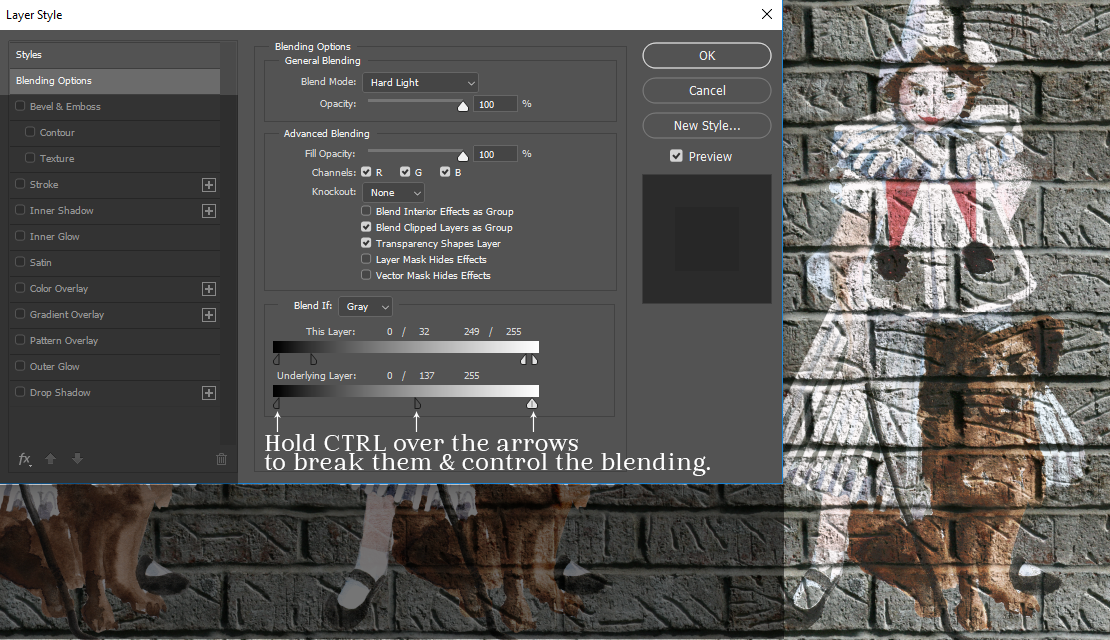Enable the Color Overlay checkbox
Screen dimensions: 1110x640
tap(20, 288)
